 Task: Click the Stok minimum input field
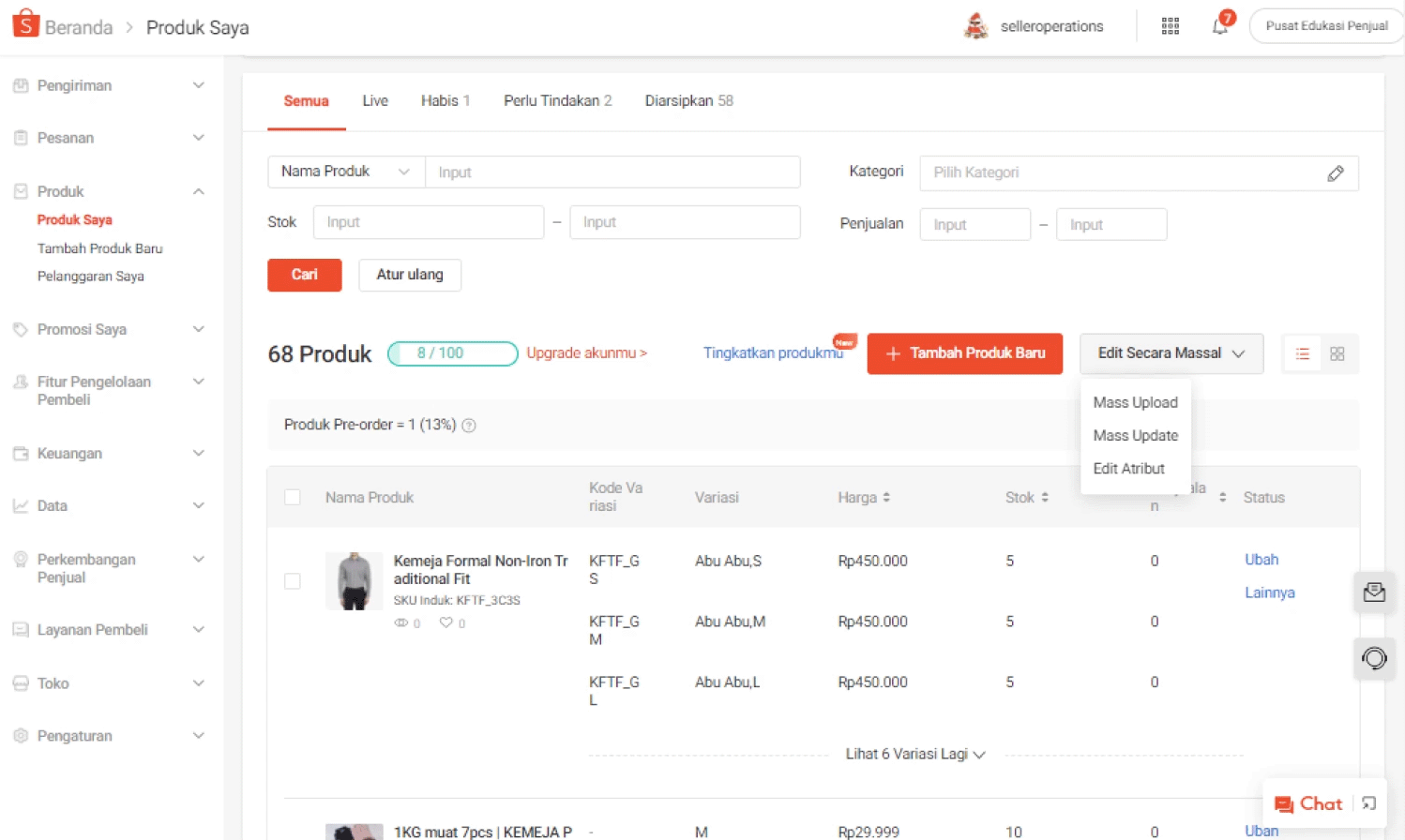(x=428, y=222)
